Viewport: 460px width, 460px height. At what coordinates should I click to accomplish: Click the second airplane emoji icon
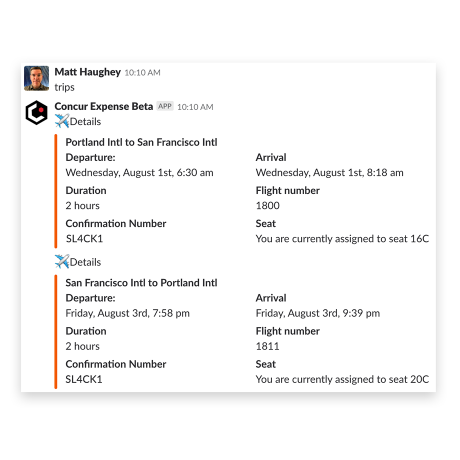(62, 262)
